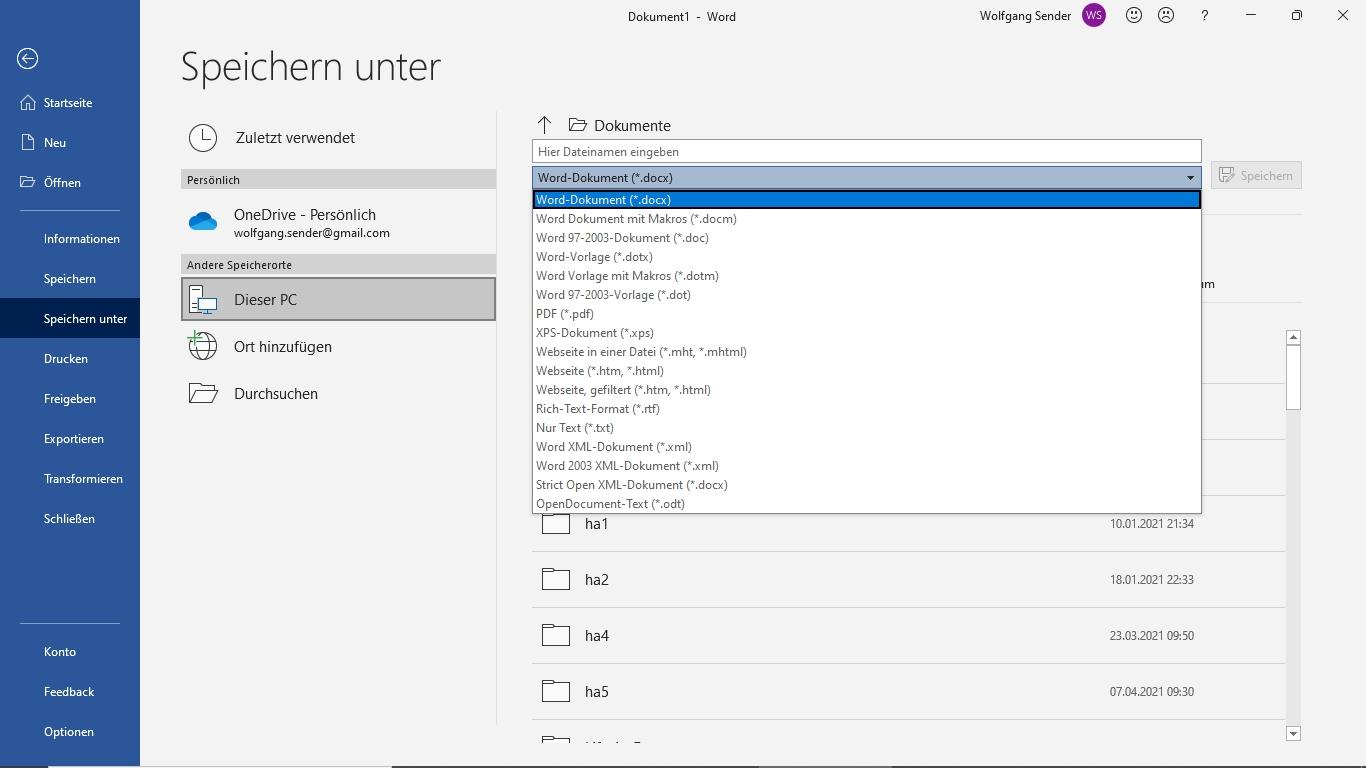The width and height of the screenshot is (1366, 768).
Task: Click the smiley face feedback icon
Action: (x=1134, y=16)
